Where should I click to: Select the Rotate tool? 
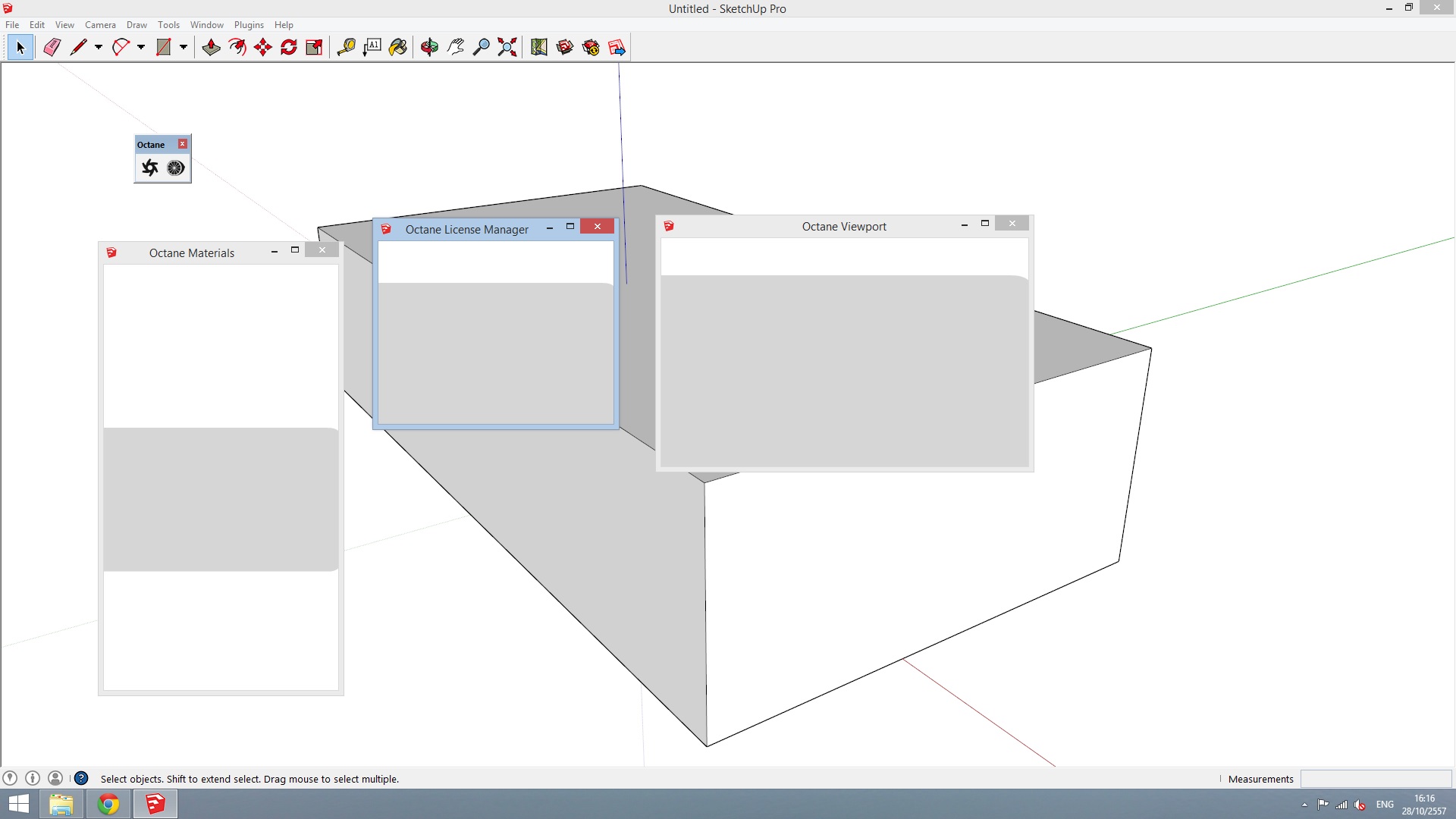[289, 47]
